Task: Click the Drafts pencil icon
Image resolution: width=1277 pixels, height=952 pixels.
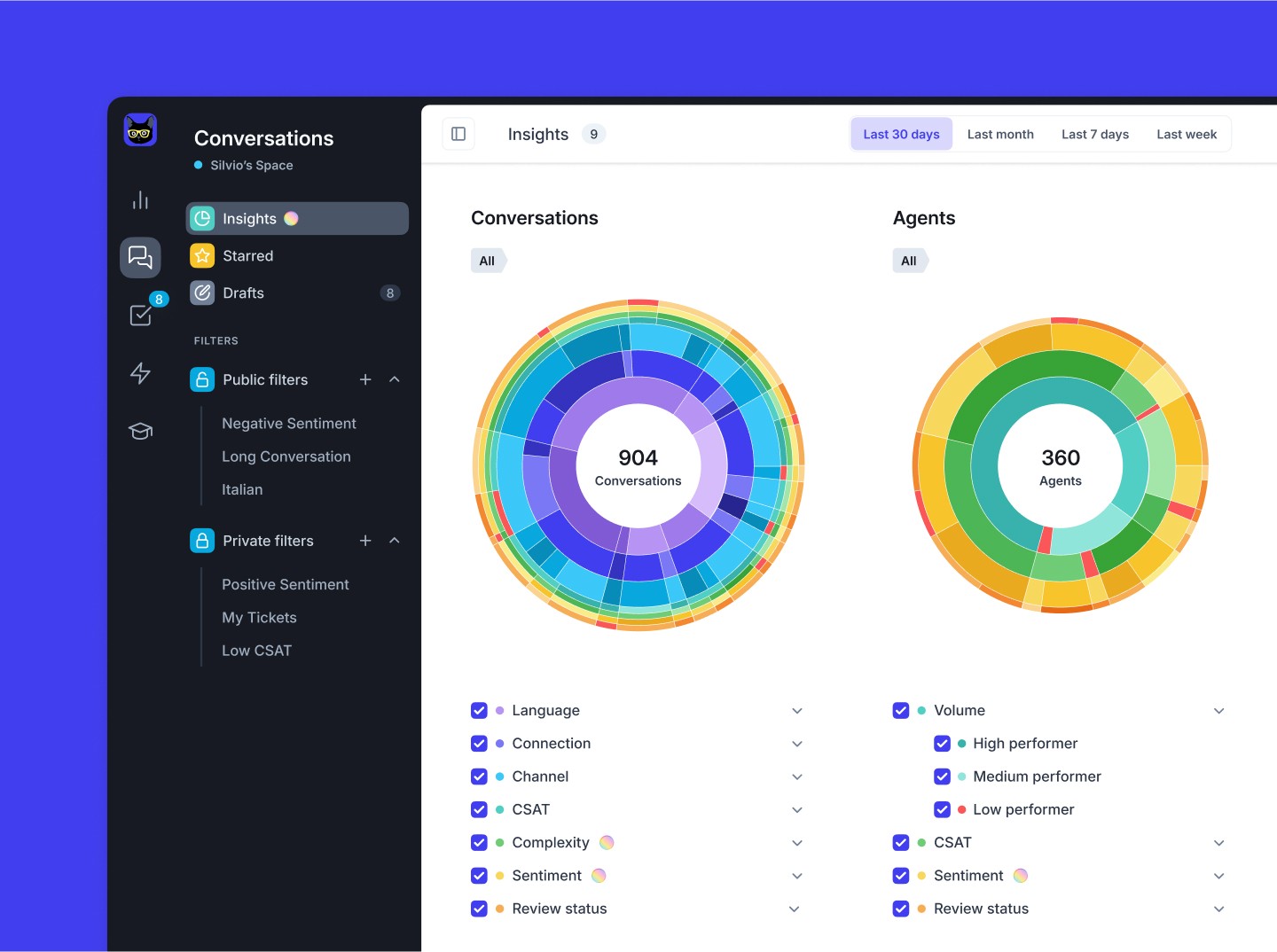Action: point(202,293)
